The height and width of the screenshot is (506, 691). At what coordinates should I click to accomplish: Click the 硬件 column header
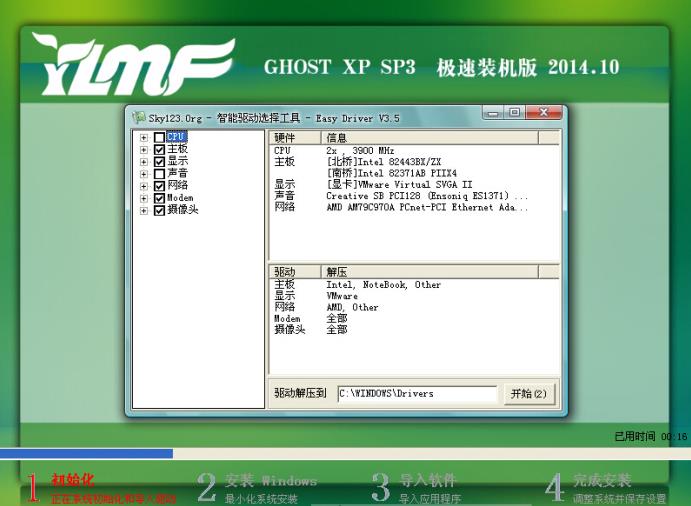click(x=294, y=138)
